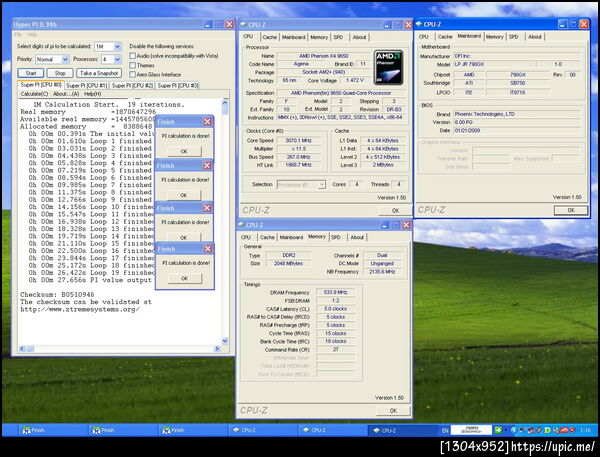The width and height of the screenshot is (600, 457).
Task: Click OK in the topmost Finish dialog
Action: [x=183, y=151]
